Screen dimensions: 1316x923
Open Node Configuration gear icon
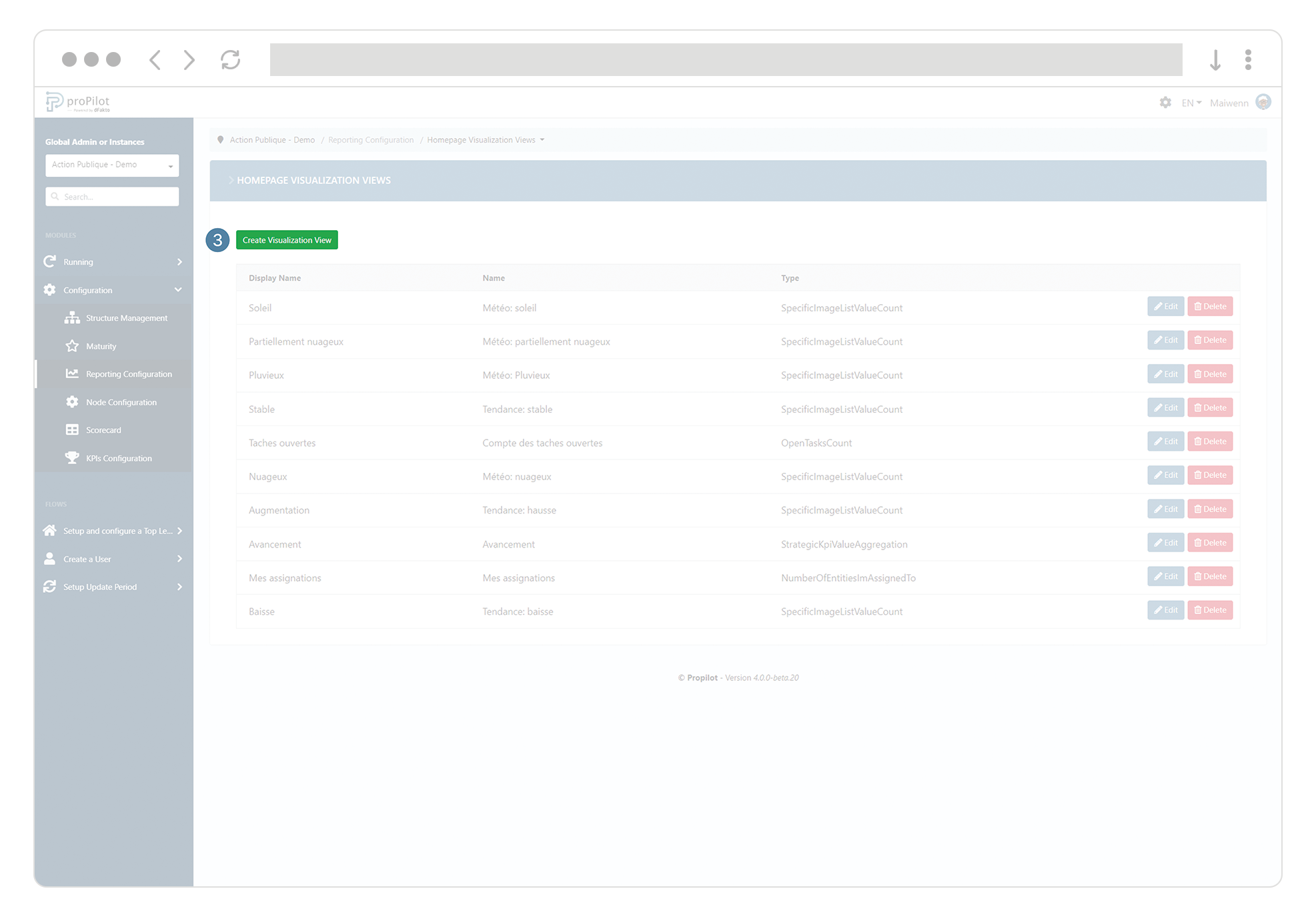coord(72,402)
